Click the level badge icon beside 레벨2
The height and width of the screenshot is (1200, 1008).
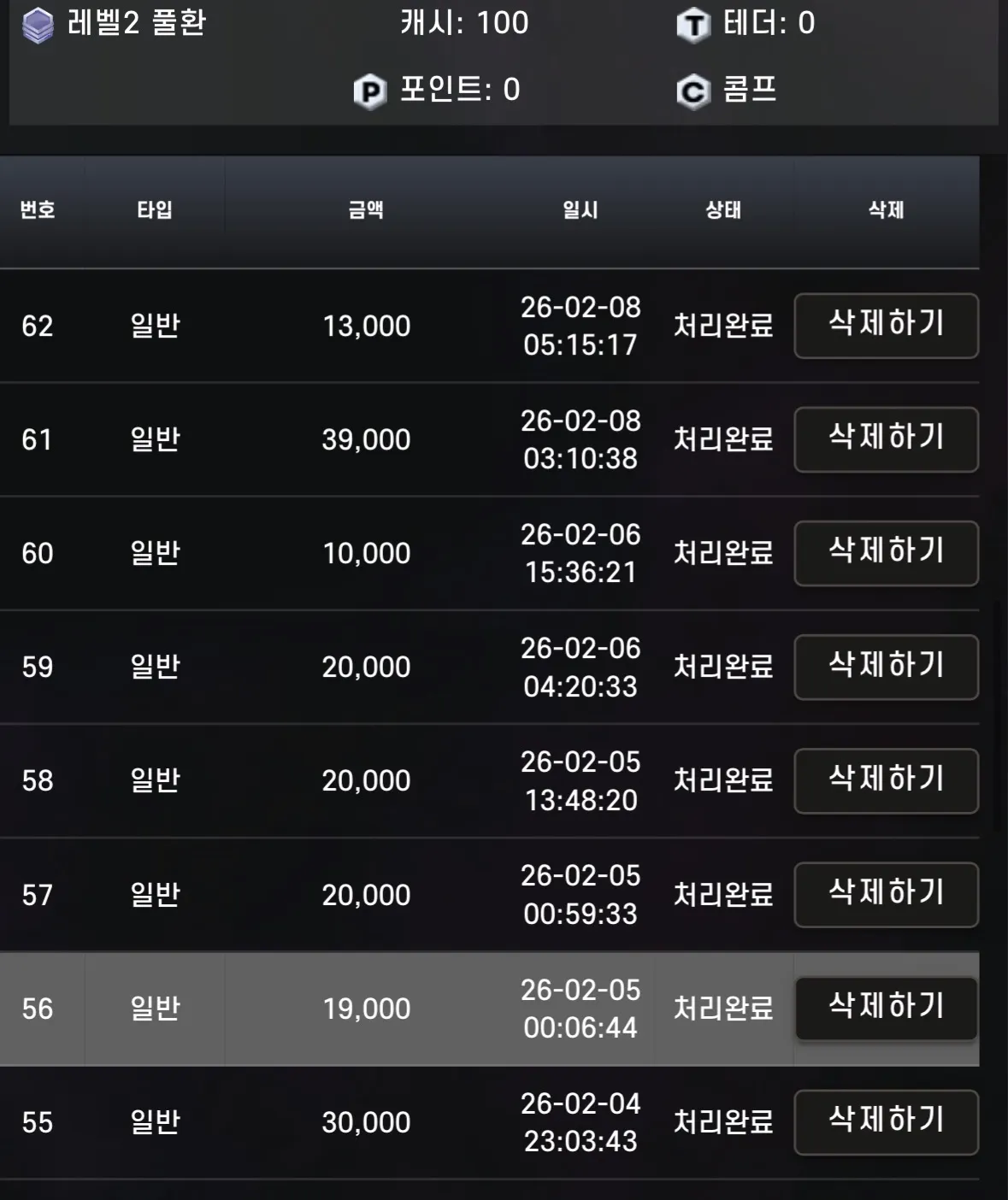click(38, 25)
